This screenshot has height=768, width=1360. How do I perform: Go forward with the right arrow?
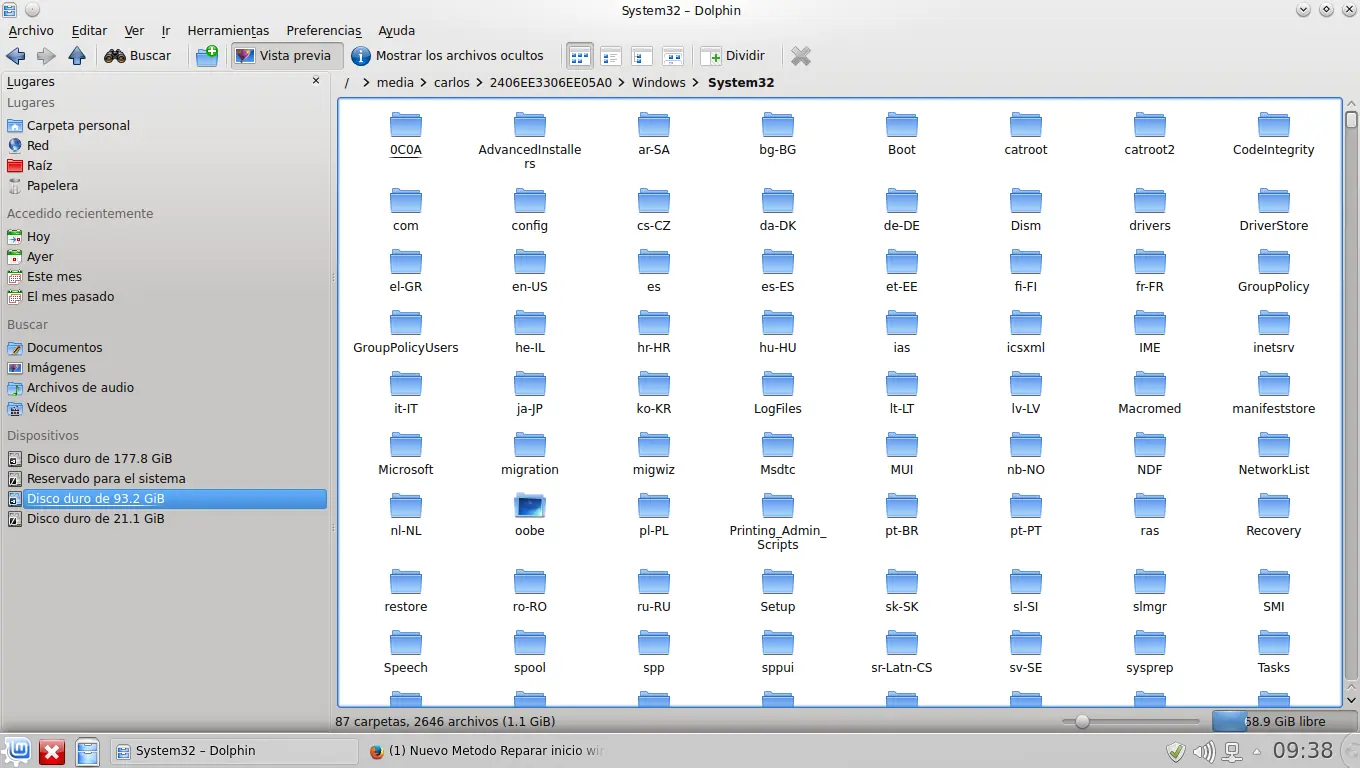tap(46, 56)
